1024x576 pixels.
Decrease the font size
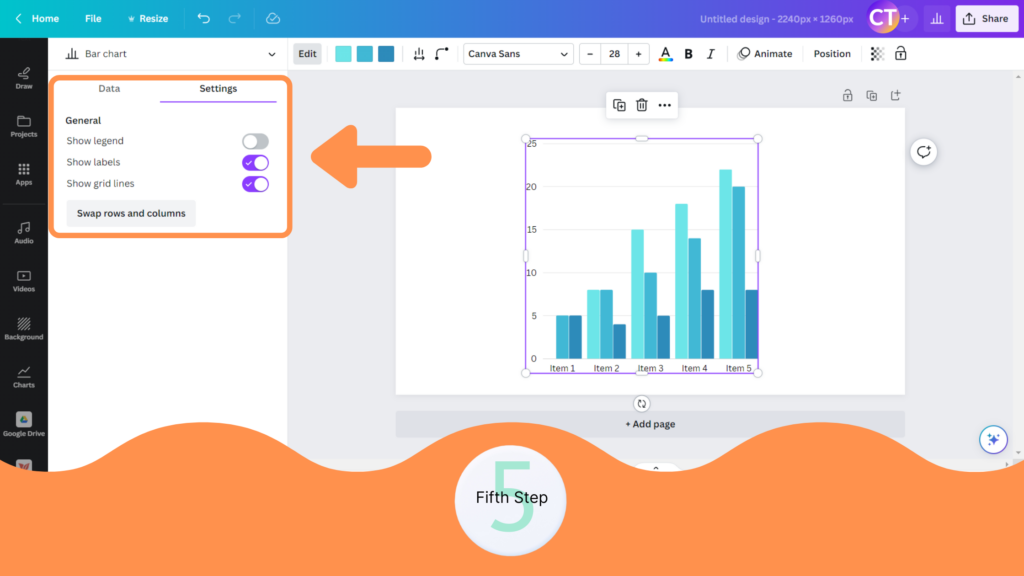point(590,54)
